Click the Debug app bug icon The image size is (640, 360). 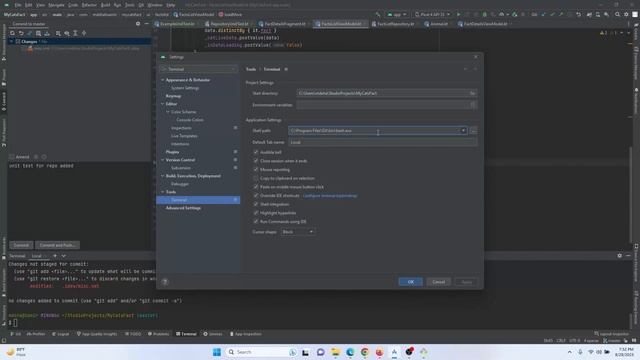click(x=484, y=14)
